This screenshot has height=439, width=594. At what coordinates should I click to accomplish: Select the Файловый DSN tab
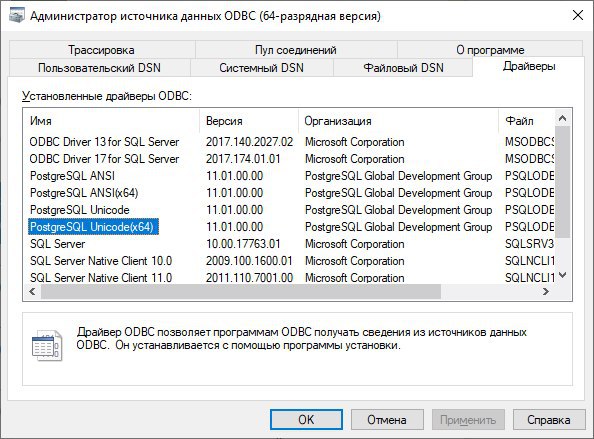coord(403,68)
